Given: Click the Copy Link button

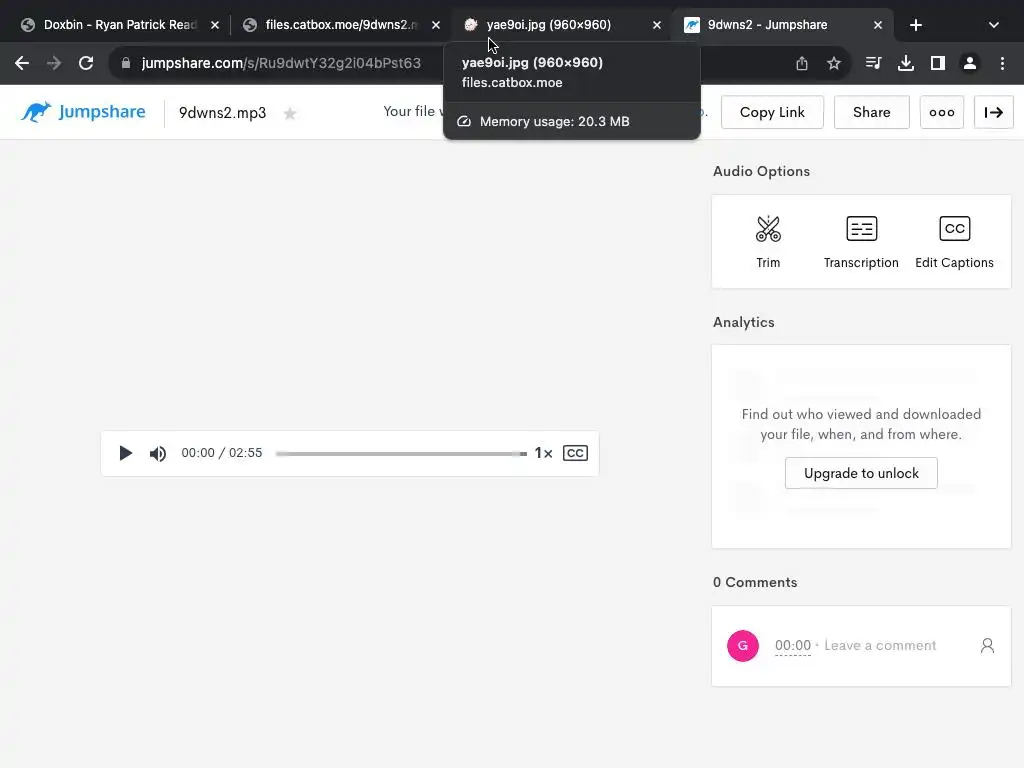Looking at the screenshot, I should coord(772,112).
